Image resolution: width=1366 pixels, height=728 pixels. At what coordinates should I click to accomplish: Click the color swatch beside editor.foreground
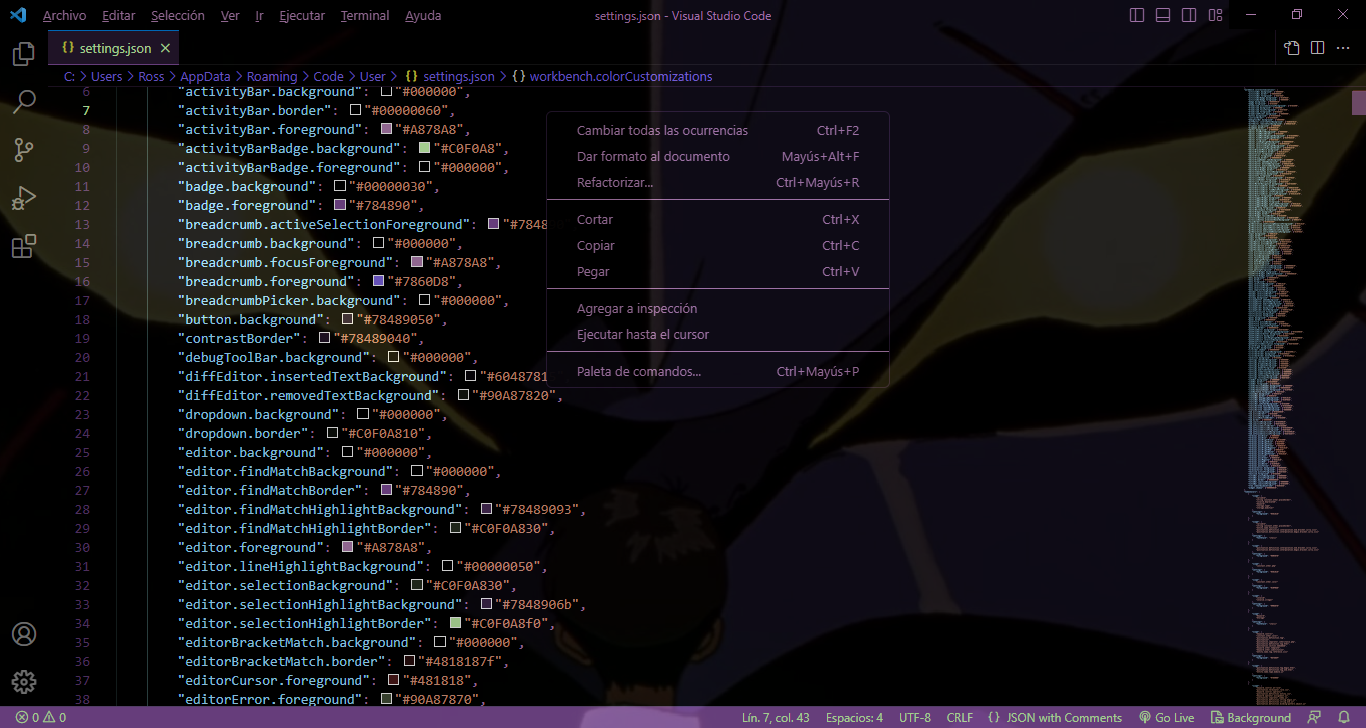(x=346, y=547)
